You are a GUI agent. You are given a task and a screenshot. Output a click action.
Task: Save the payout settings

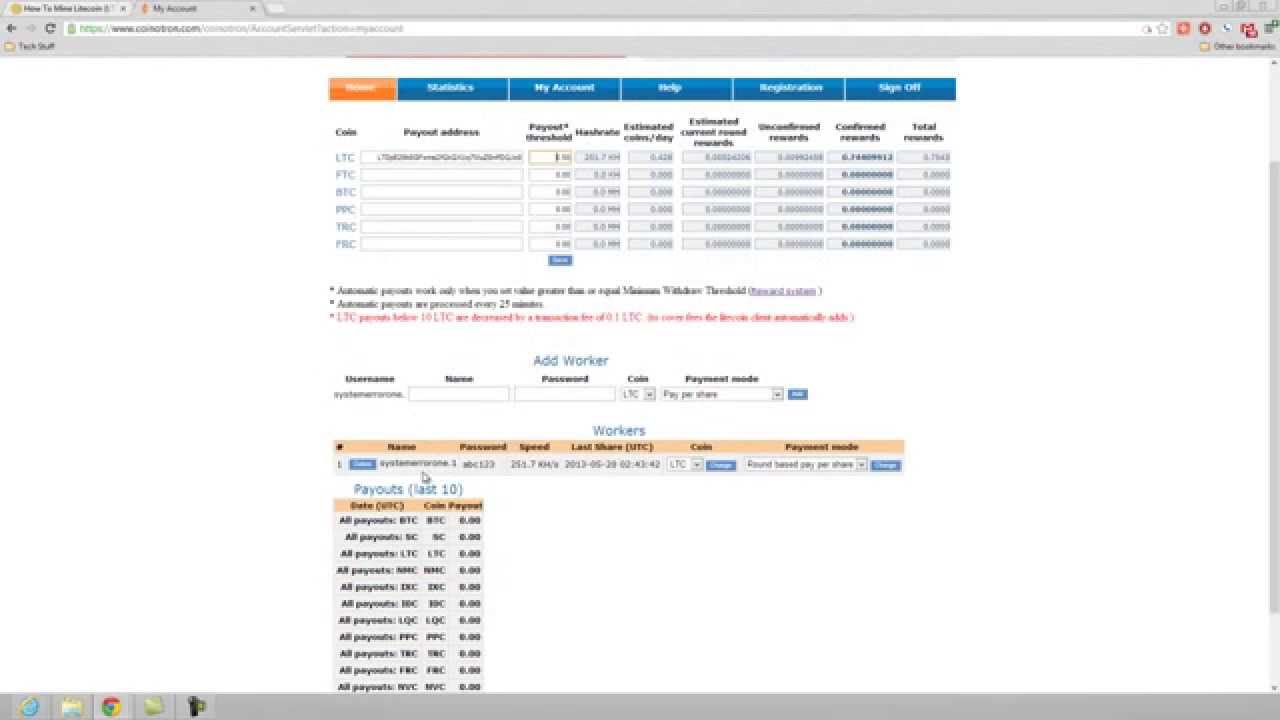tap(560, 260)
